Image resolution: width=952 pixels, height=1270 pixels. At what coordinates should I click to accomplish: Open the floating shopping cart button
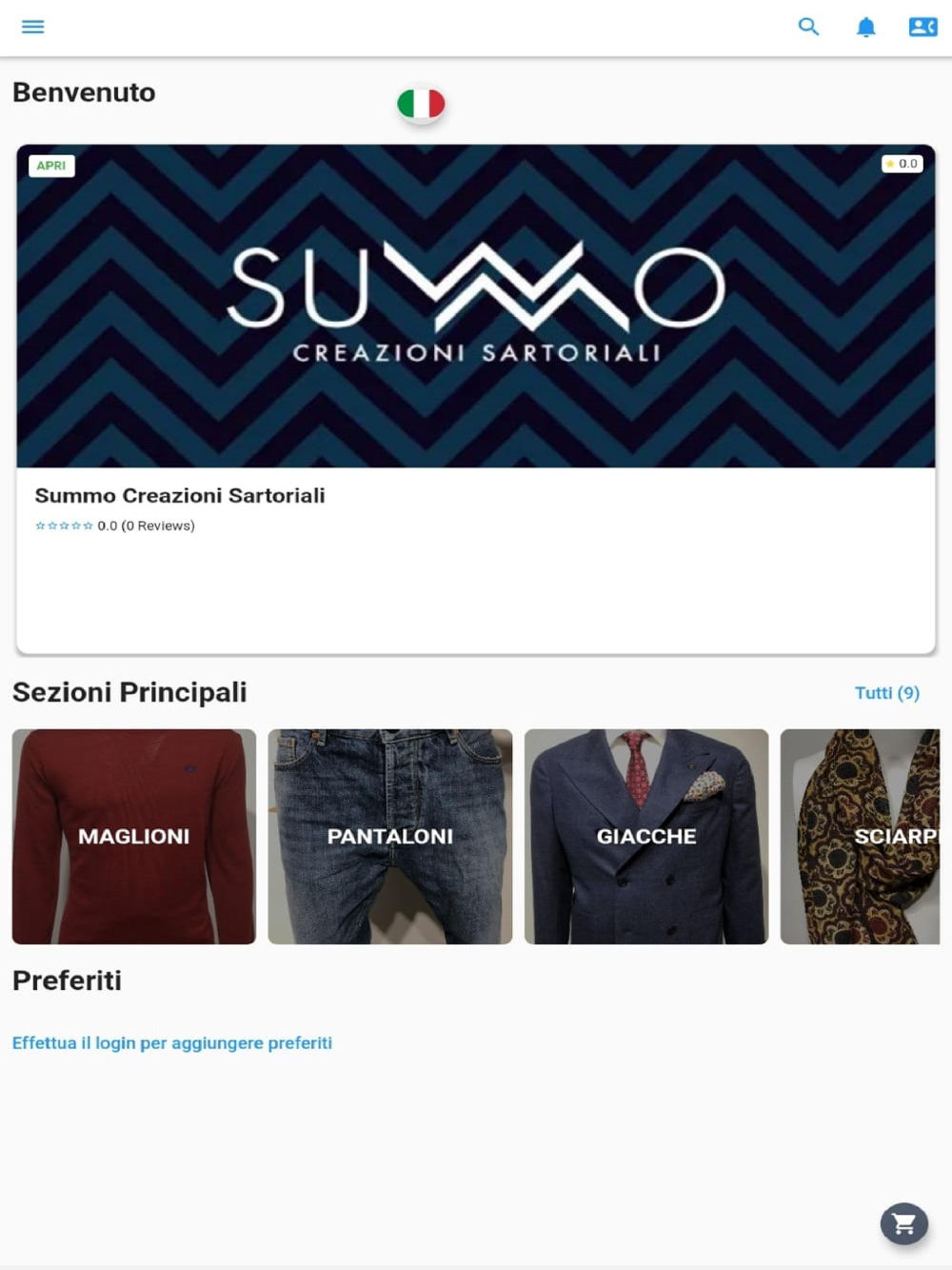(904, 1223)
